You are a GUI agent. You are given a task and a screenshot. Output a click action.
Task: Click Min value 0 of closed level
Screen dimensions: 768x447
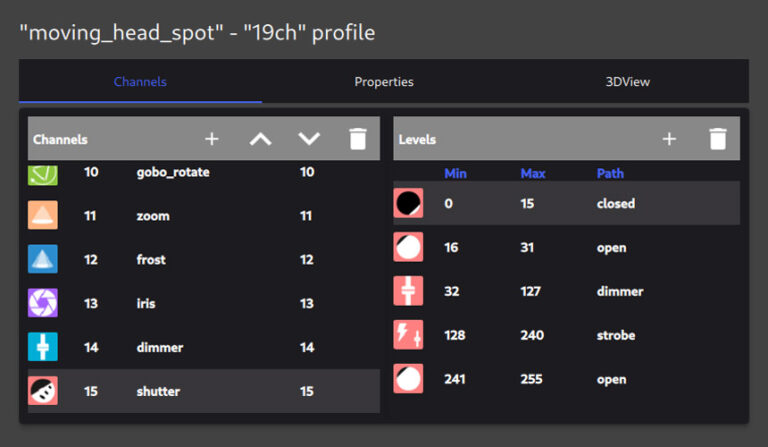click(x=449, y=204)
